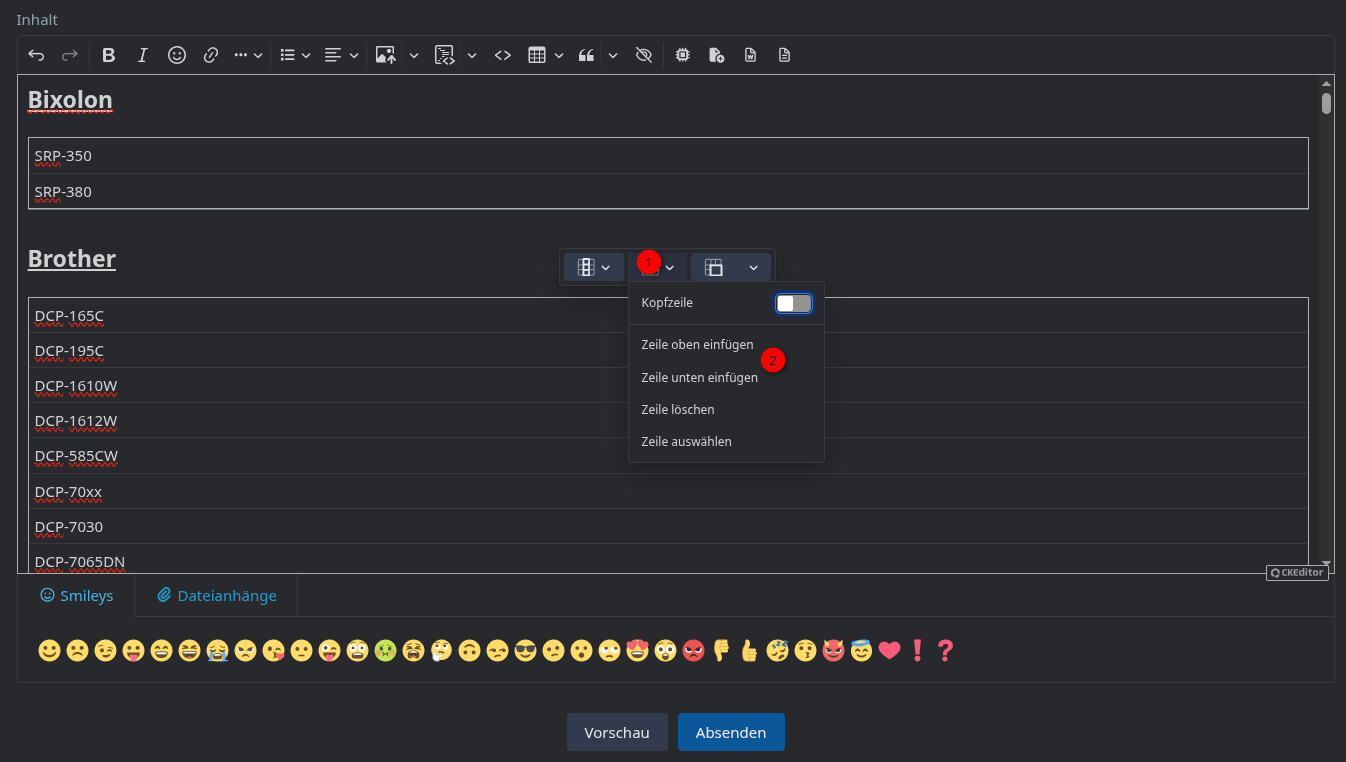
Task: Click the Vorschau button
Action: [617, 732]
